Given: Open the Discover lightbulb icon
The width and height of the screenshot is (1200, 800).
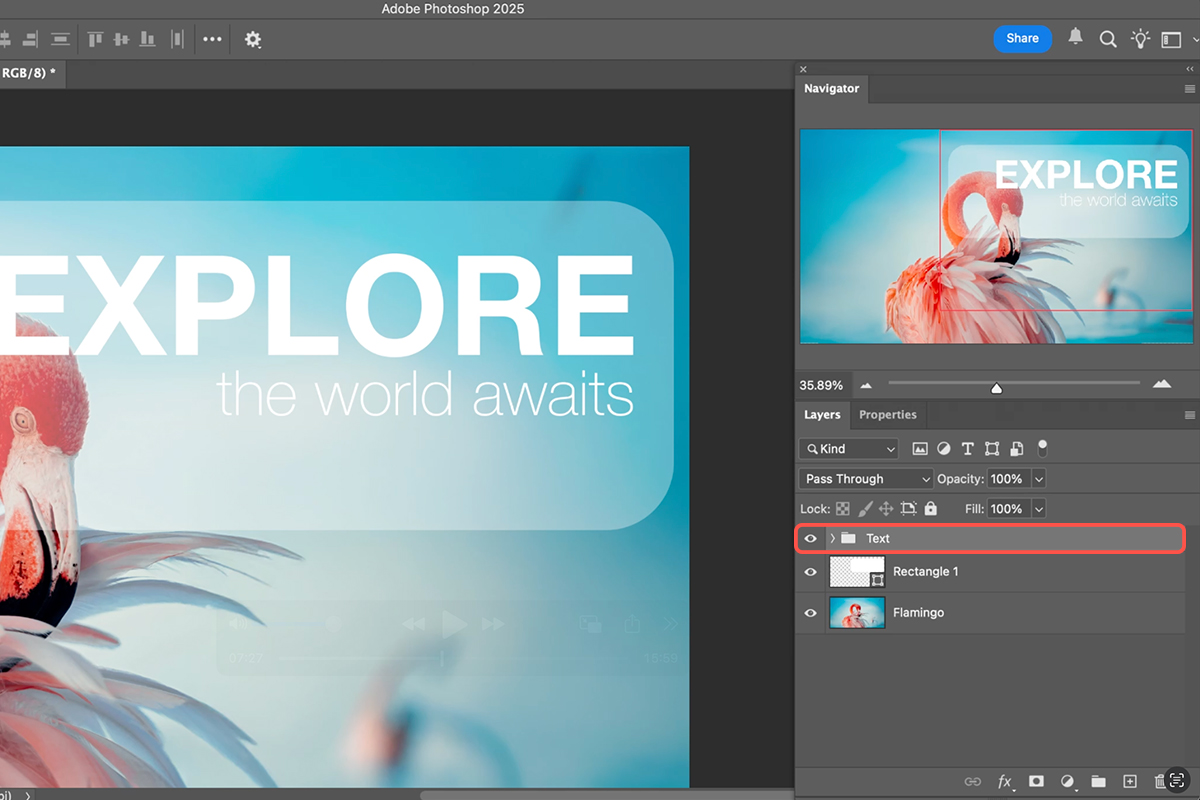Looking at the screenshot, I should 1140,39.
